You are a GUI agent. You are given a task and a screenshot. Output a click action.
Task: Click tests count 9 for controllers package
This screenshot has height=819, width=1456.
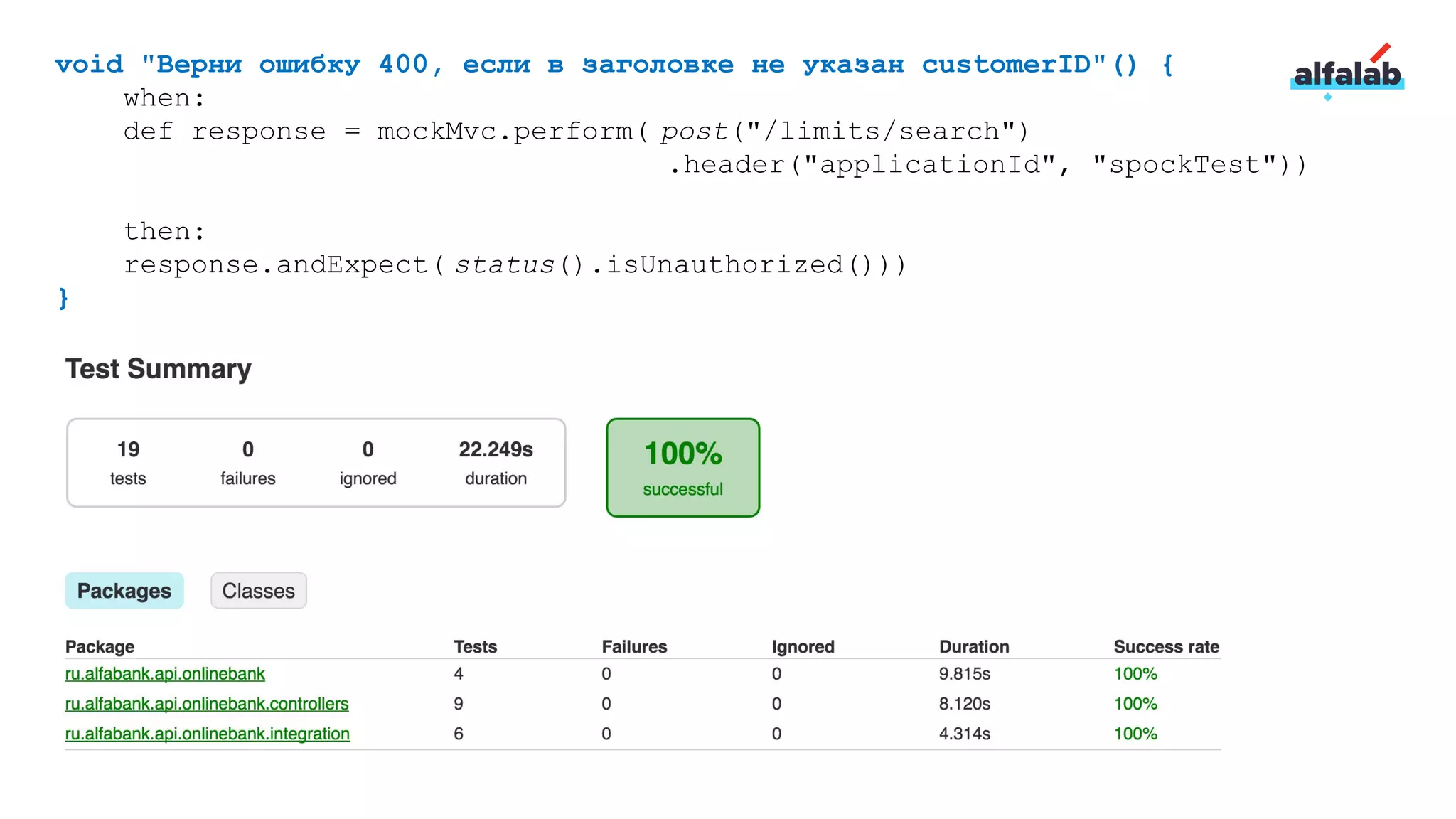tap(459, 703)
